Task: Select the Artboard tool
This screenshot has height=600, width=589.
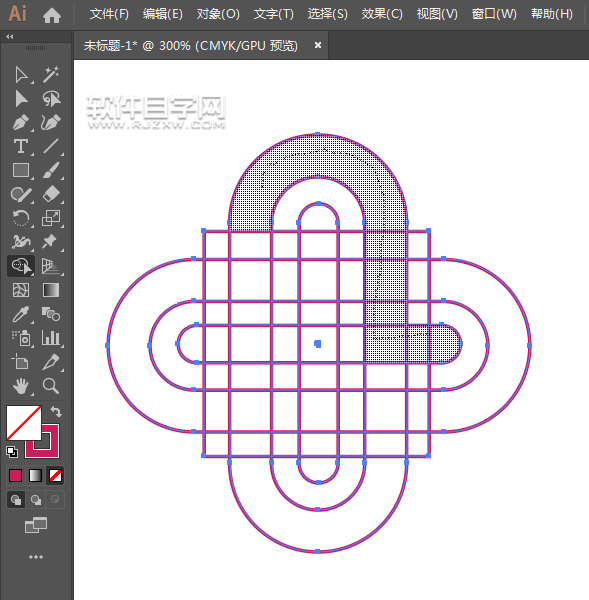Action: 21,362
